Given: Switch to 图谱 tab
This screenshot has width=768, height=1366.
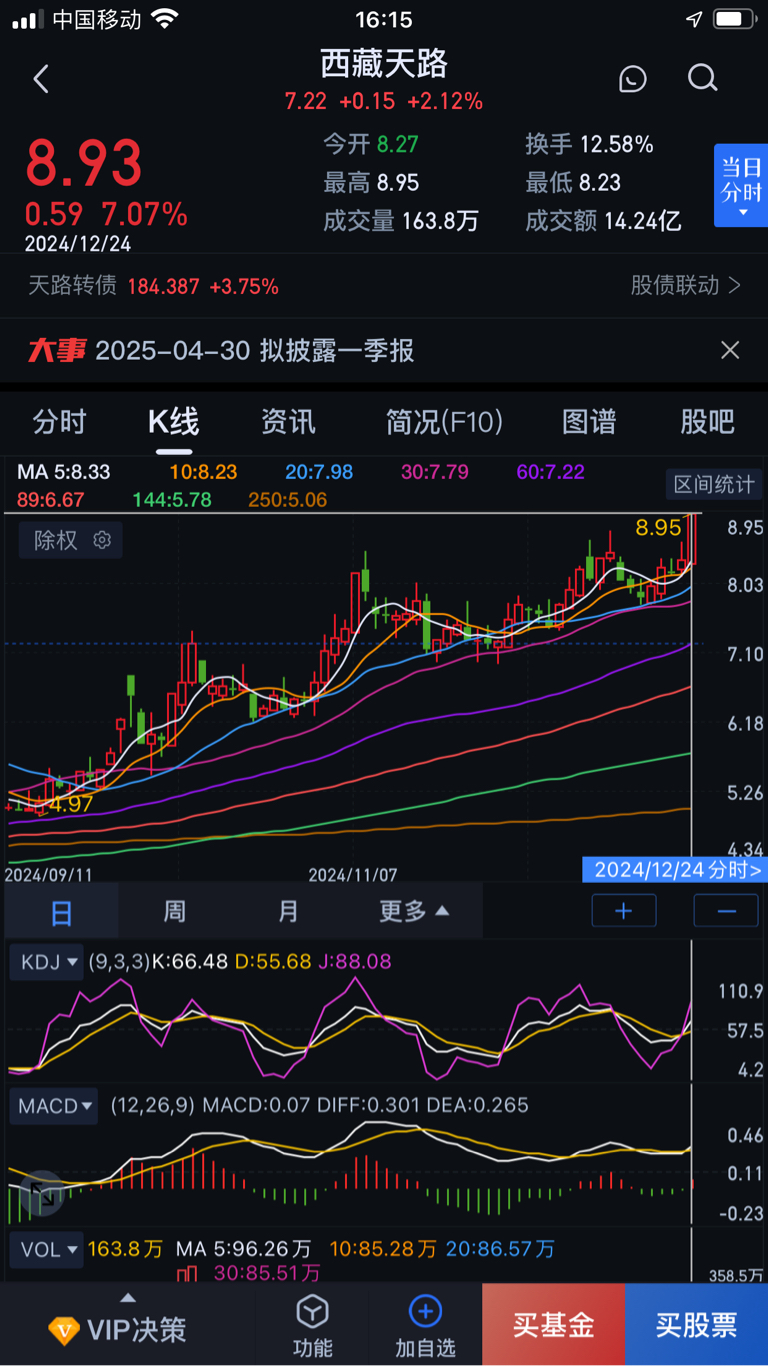Looking at the screenshot, I should [x=589, y=422].
